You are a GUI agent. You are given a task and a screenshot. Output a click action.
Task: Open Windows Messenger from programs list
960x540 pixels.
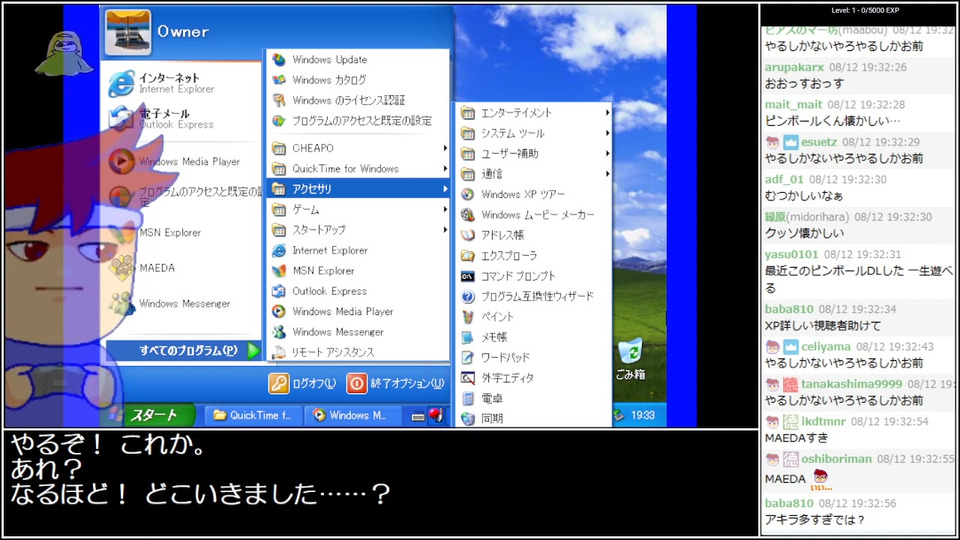(358, 332)
